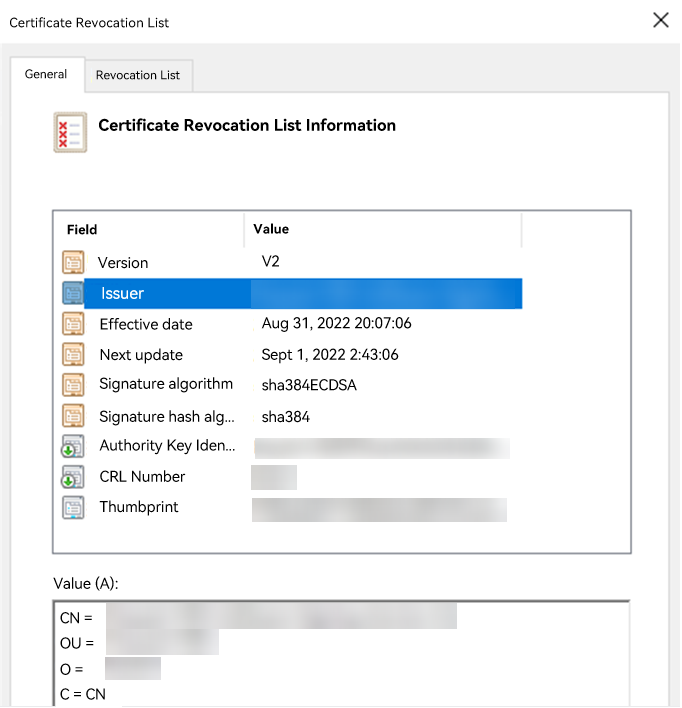Click the Signature hash algorithm icon
The image size is (682, 708).
73,416
